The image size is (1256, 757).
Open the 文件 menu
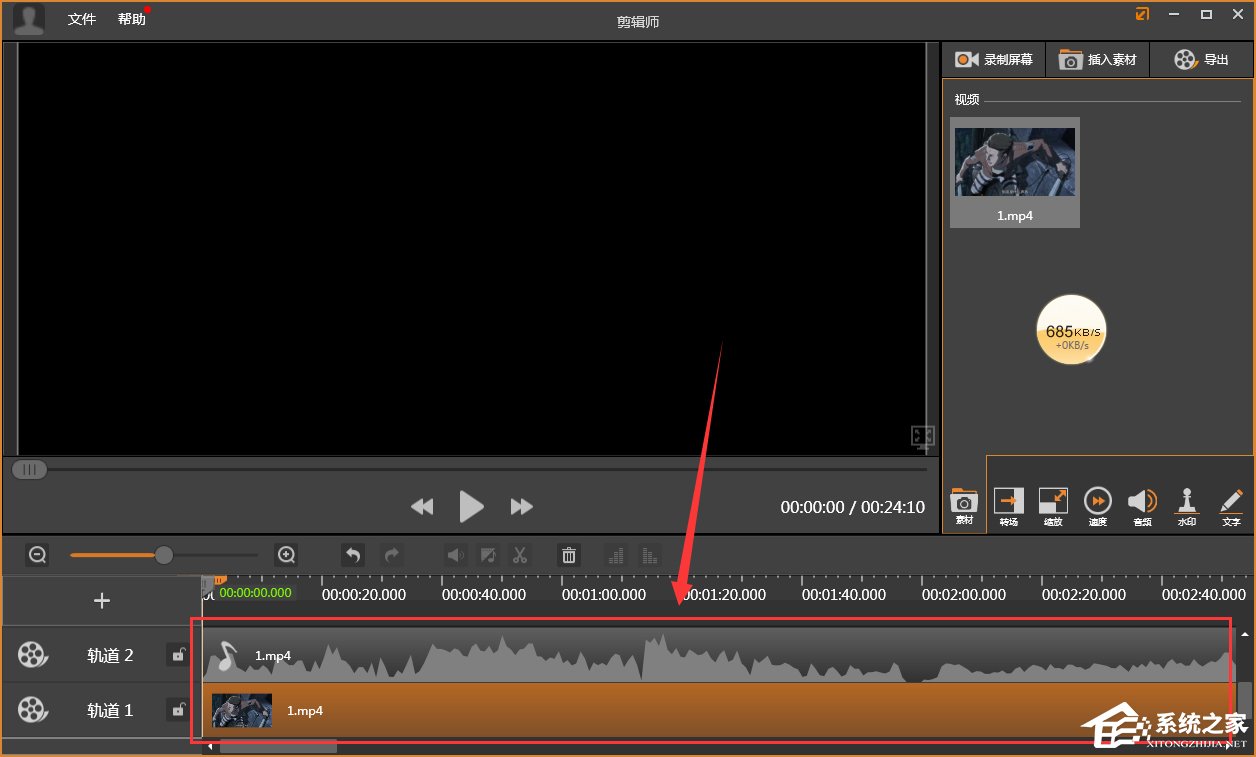click(82, 19)
